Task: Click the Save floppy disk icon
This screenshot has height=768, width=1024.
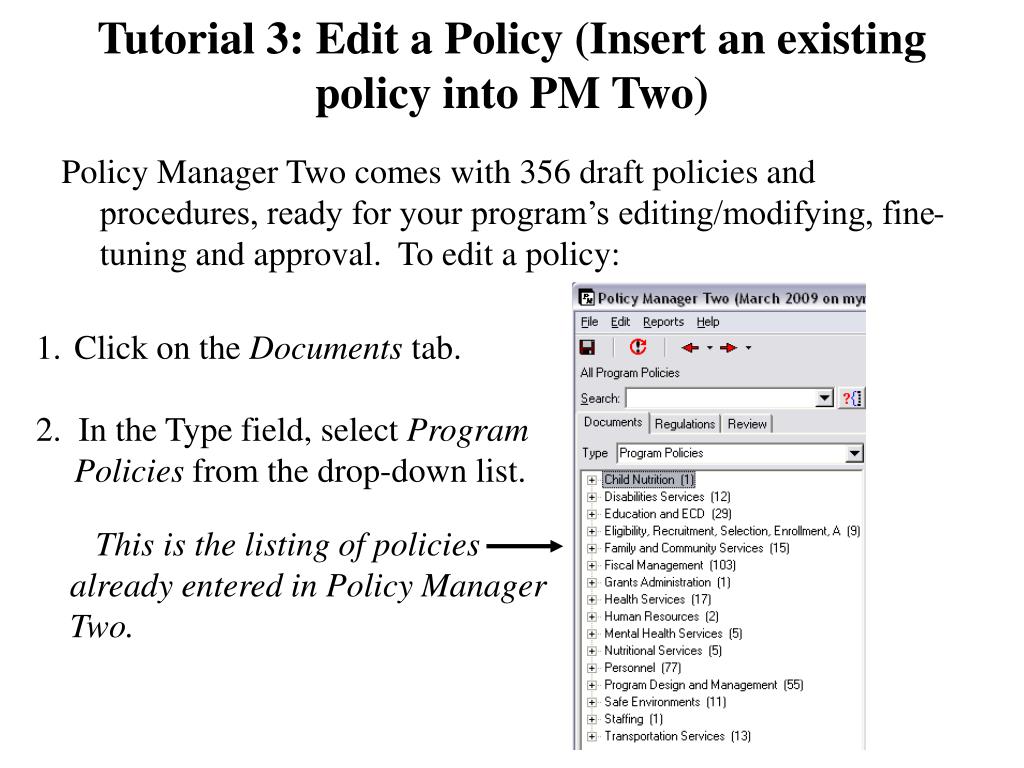Action: tap(588, 347)
